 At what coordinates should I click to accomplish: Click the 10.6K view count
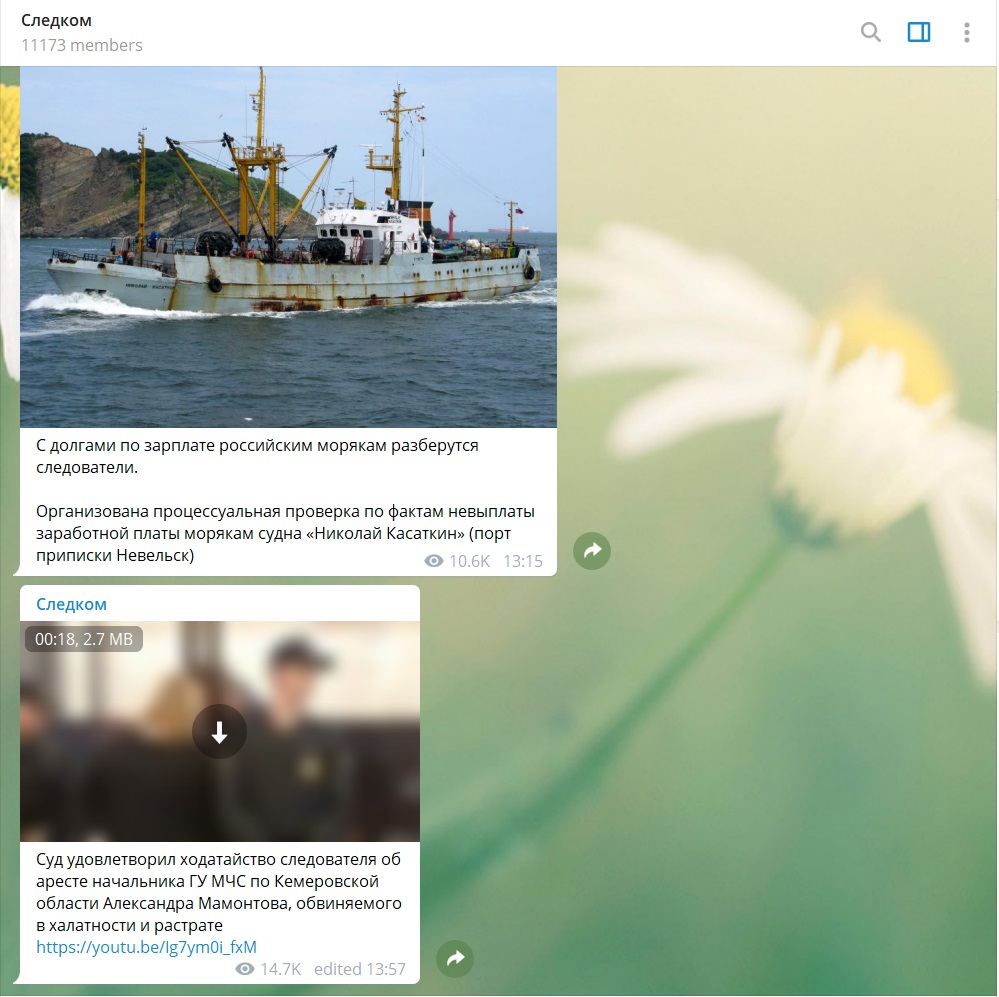point(470,561)
